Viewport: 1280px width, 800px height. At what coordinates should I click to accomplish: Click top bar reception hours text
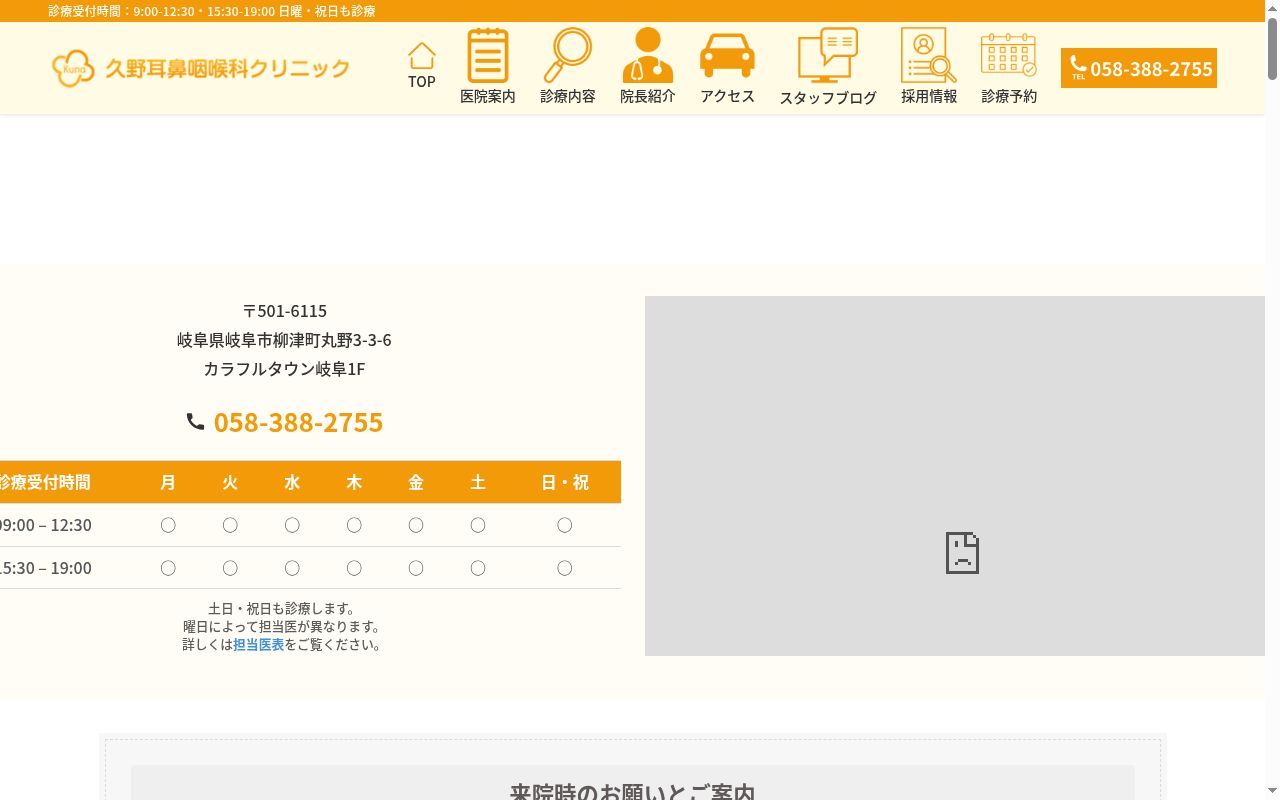pos(212,11)
